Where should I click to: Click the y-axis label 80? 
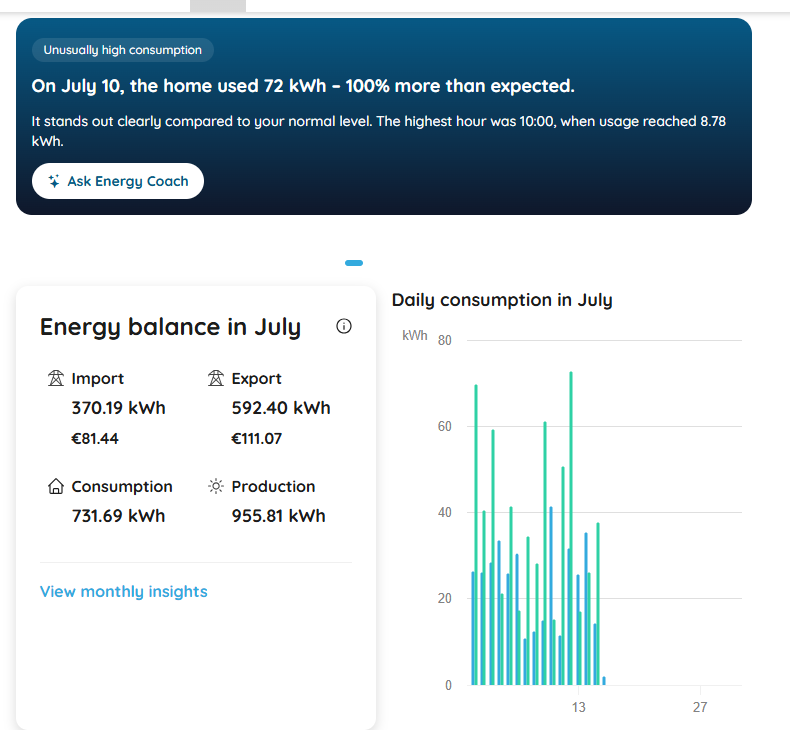[x=444, y=341]
